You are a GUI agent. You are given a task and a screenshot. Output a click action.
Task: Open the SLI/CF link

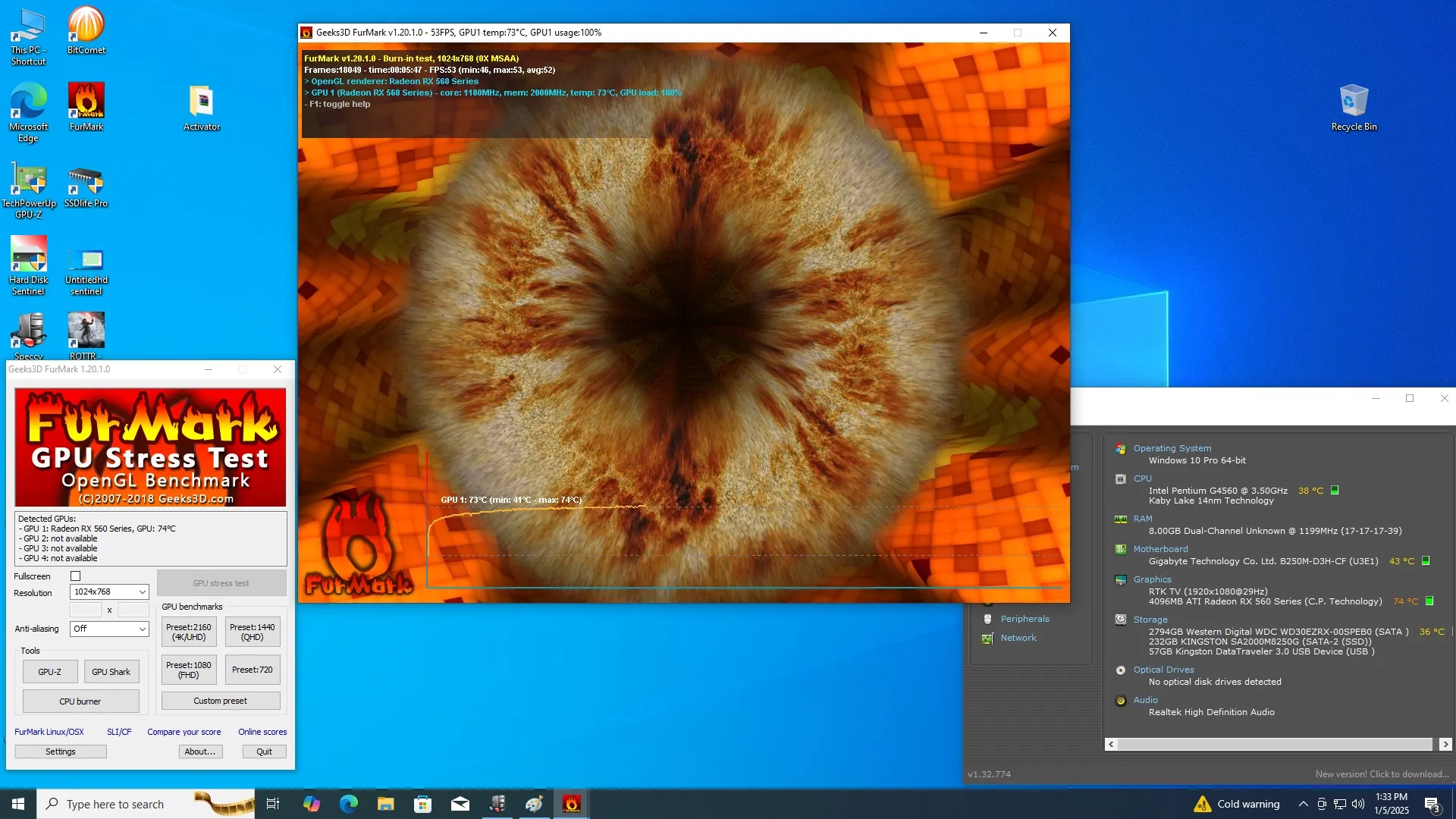[x=119, y=733]
